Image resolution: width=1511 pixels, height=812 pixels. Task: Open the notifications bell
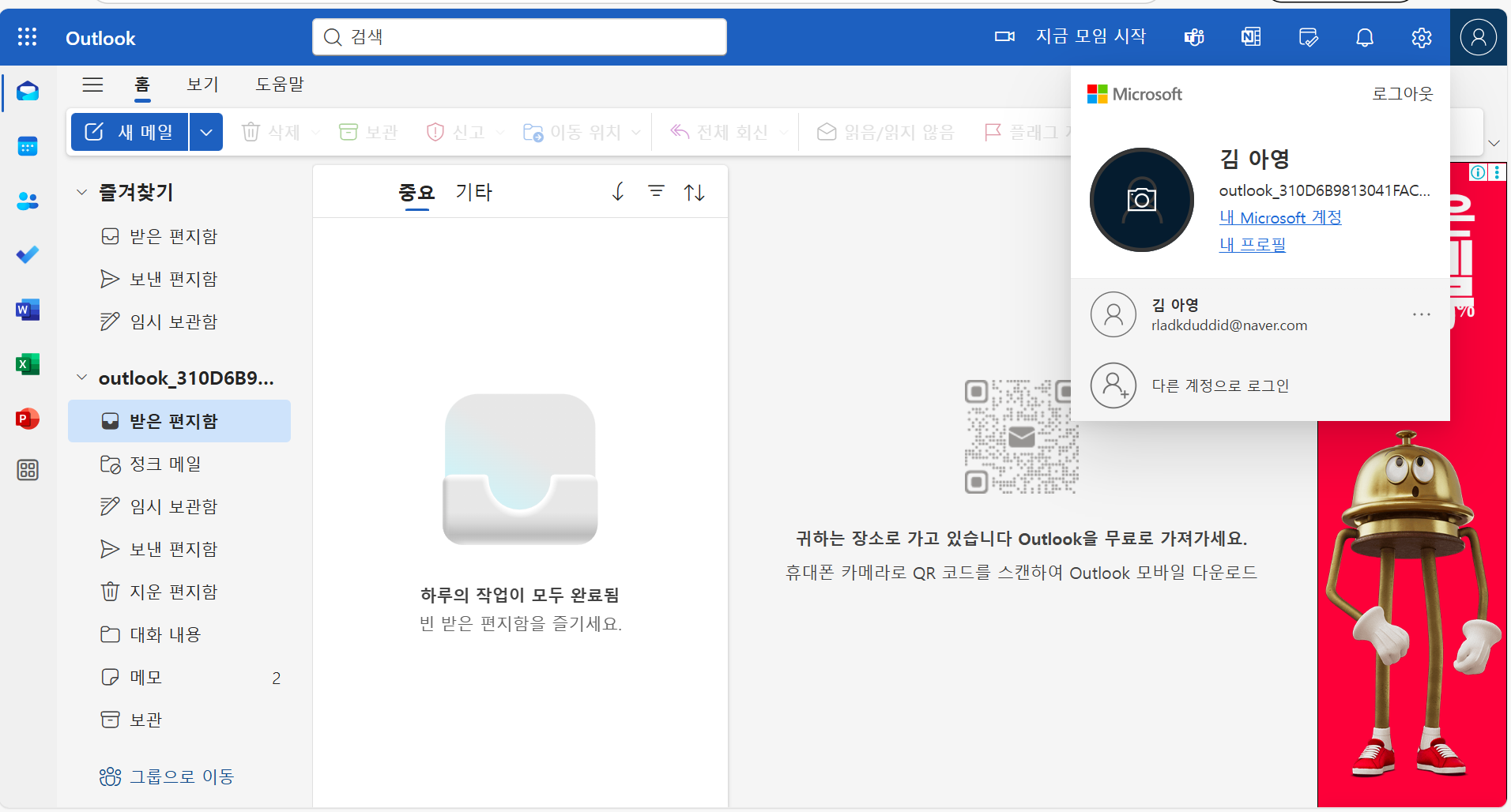[x=1365, y=37]
